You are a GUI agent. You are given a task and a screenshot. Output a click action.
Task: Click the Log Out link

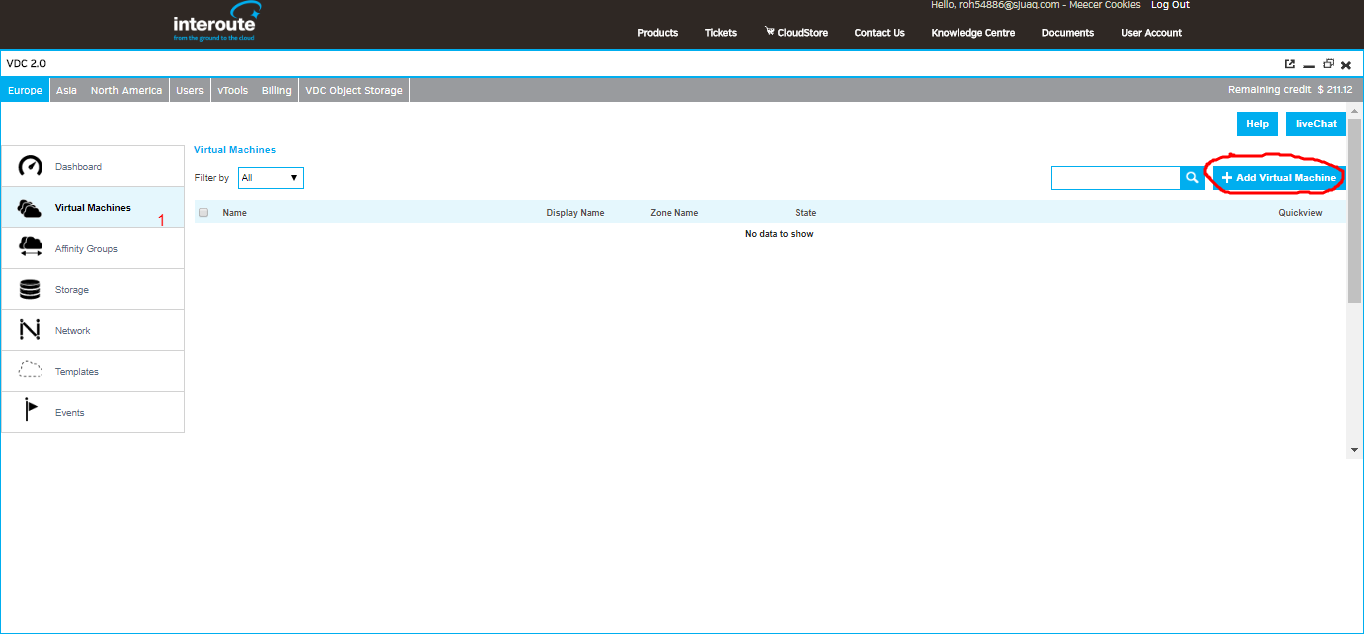1170,5
